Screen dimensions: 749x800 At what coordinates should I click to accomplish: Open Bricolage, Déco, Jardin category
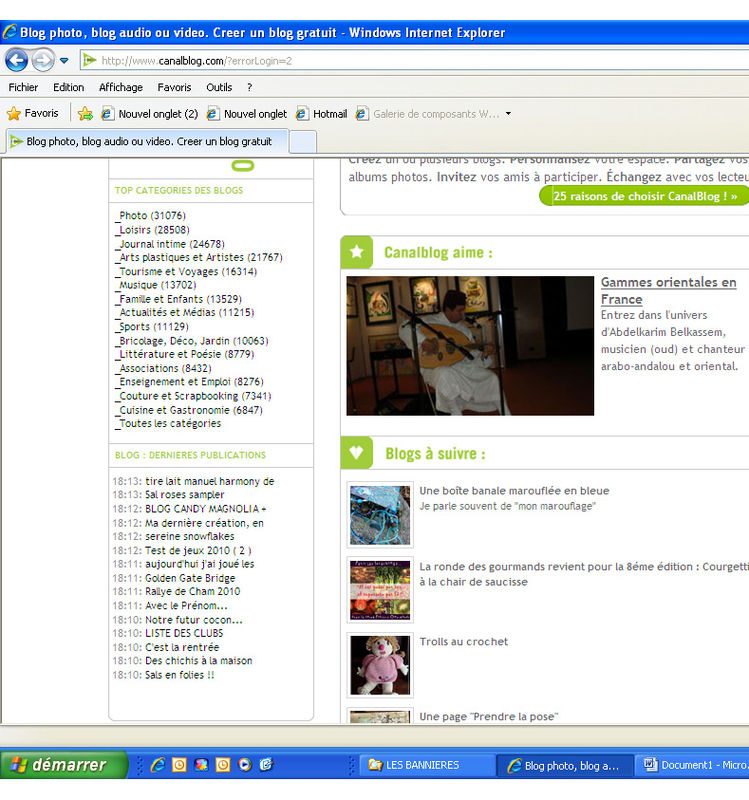[x=193, y=341]
